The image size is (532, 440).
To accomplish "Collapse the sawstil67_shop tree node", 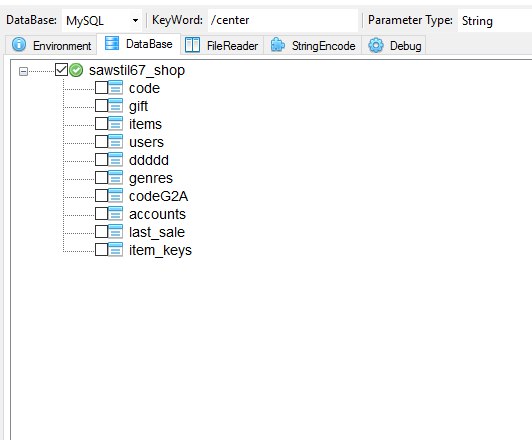I will [23, 71].
